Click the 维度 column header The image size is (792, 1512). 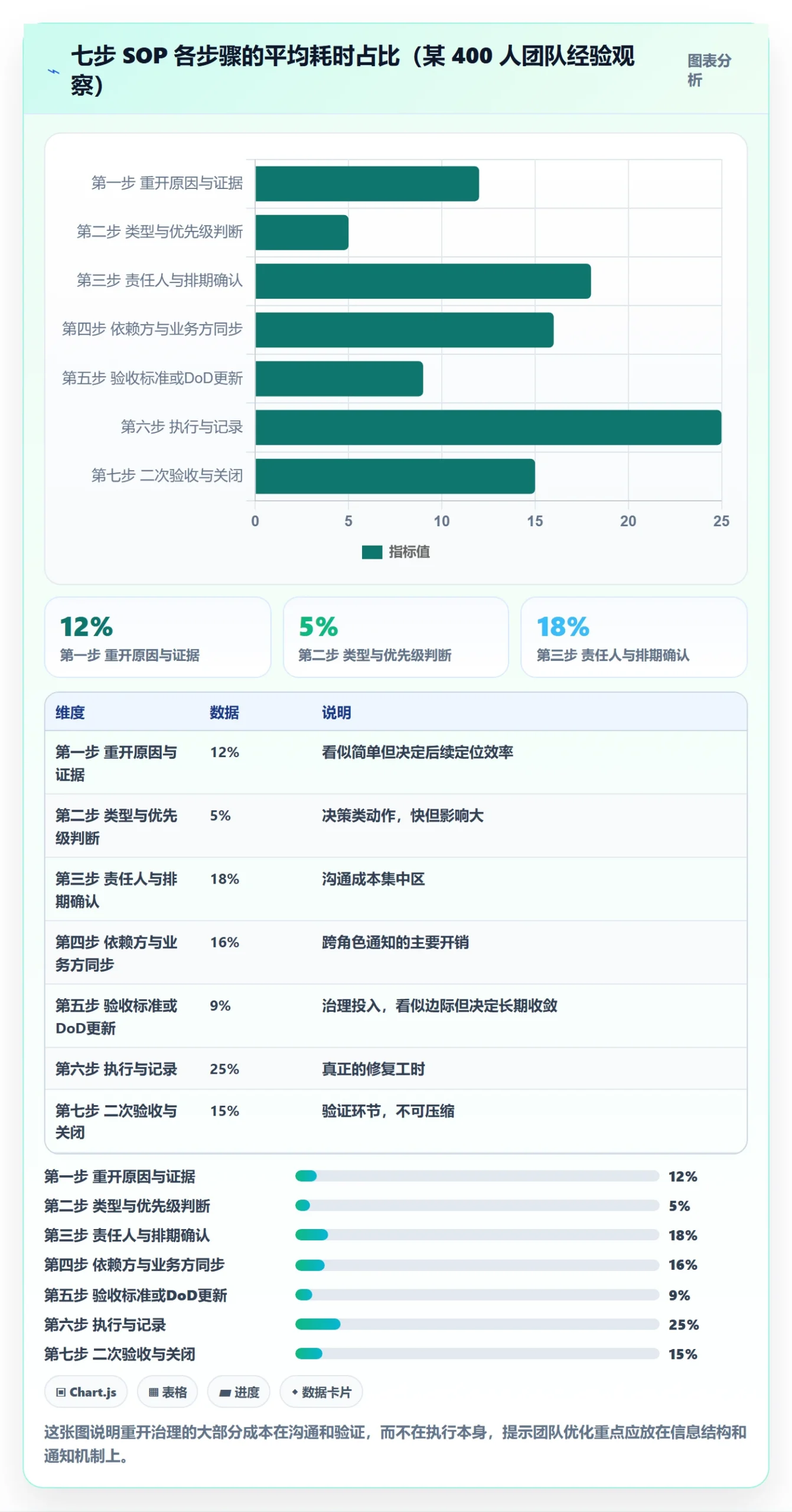click(x=70, y=712)
